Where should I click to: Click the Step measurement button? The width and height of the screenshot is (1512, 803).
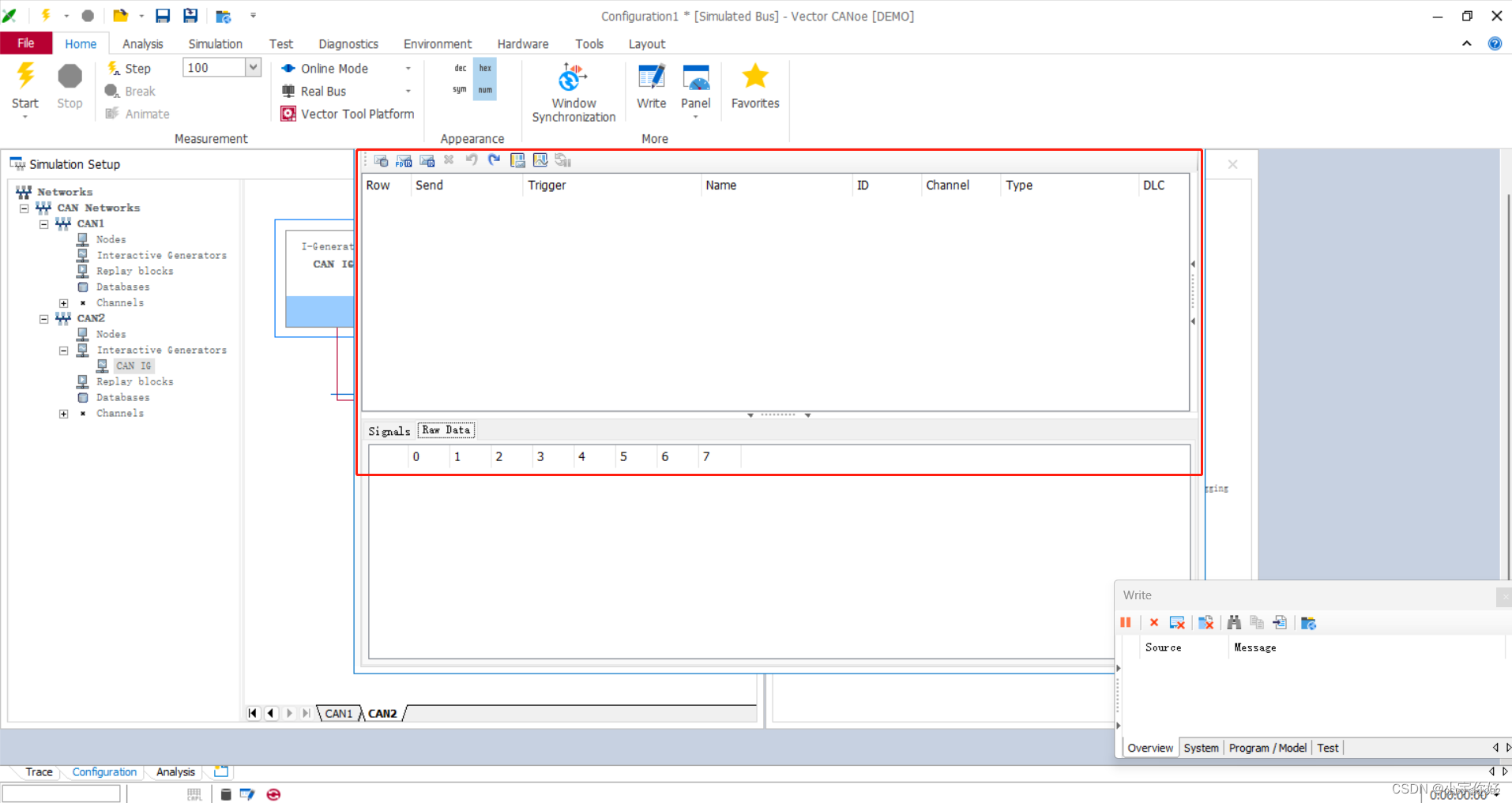click(x=129, y=69)
